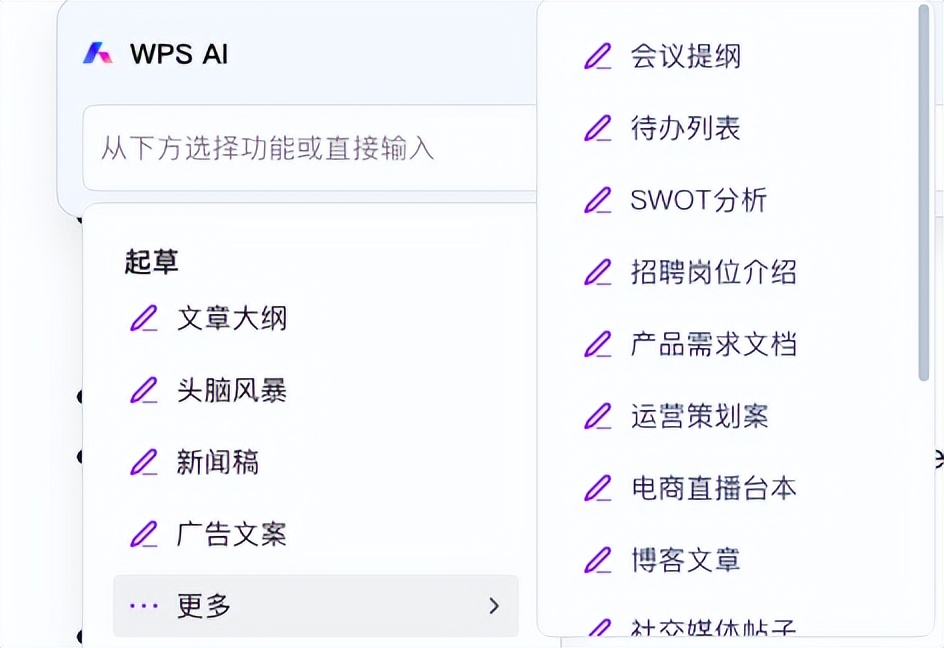Select the pencil icon beside SWOT分析
The width and height of the screenshot is (944, 648).
point(598,200)
